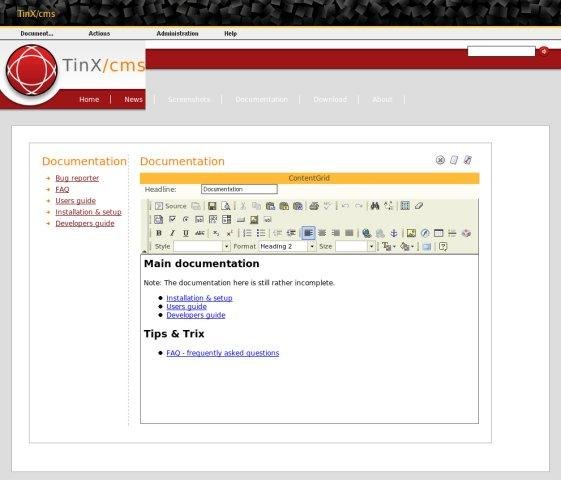This screenshot has height=480, width=561.
Task: Click the Copy icon in editor toolbar
Action: click(x=257, y=206)
